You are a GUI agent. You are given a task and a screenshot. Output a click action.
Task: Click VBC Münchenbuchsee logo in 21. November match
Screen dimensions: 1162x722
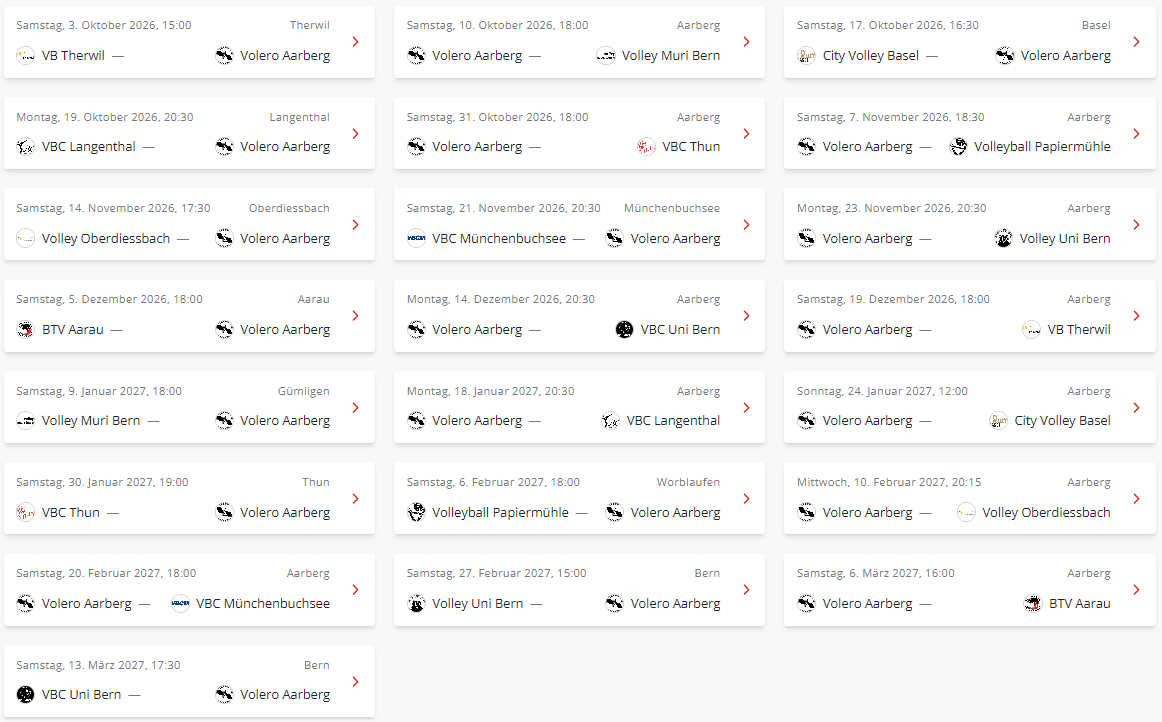click(416, 239)
